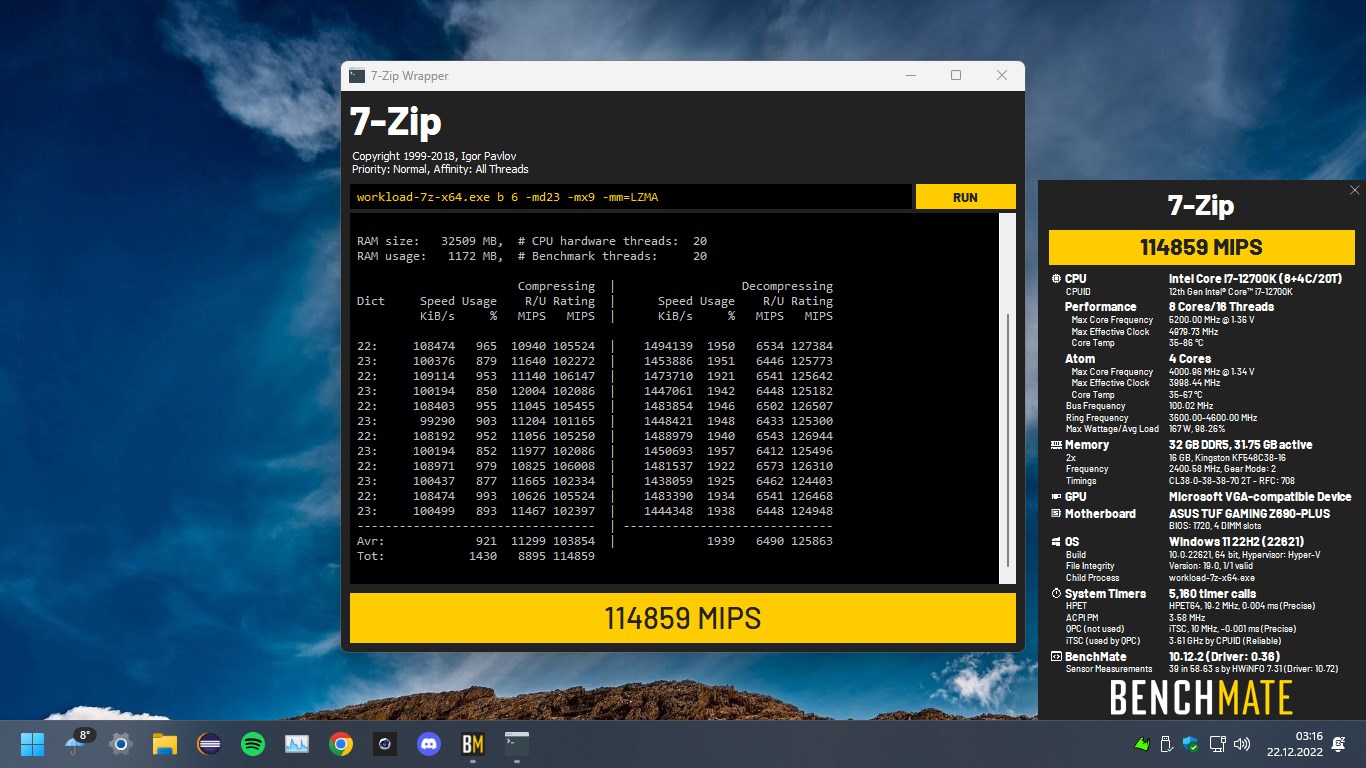Viewport: 1366px width, 768px height.
Task: Open notification bell with do-not-disturb icon
Action: [1339, 744]
